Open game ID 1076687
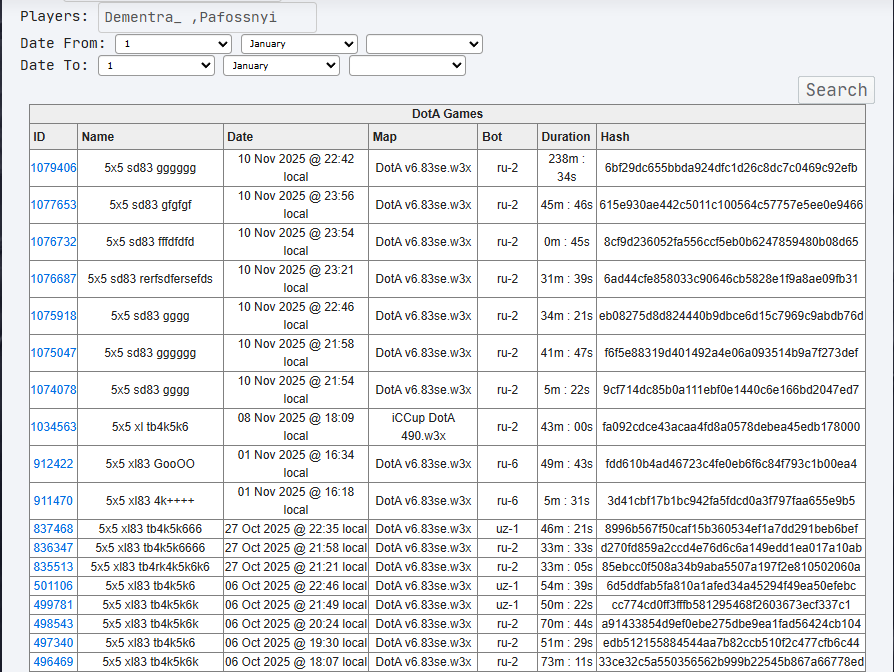The height and width of the screenshot is (672, 894). [x=54, y=279]
